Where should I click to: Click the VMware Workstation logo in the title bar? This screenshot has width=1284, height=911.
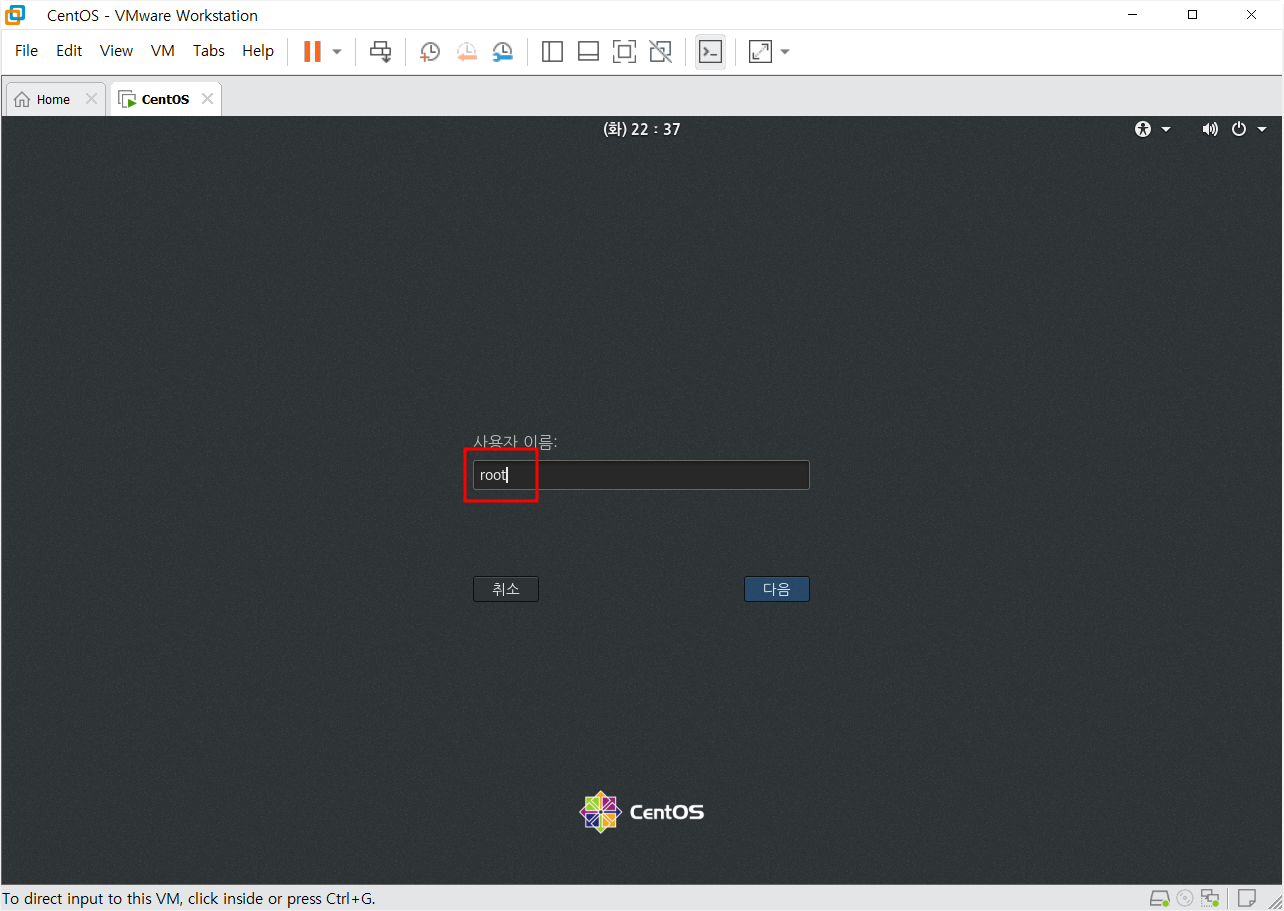tap(16, 15)
